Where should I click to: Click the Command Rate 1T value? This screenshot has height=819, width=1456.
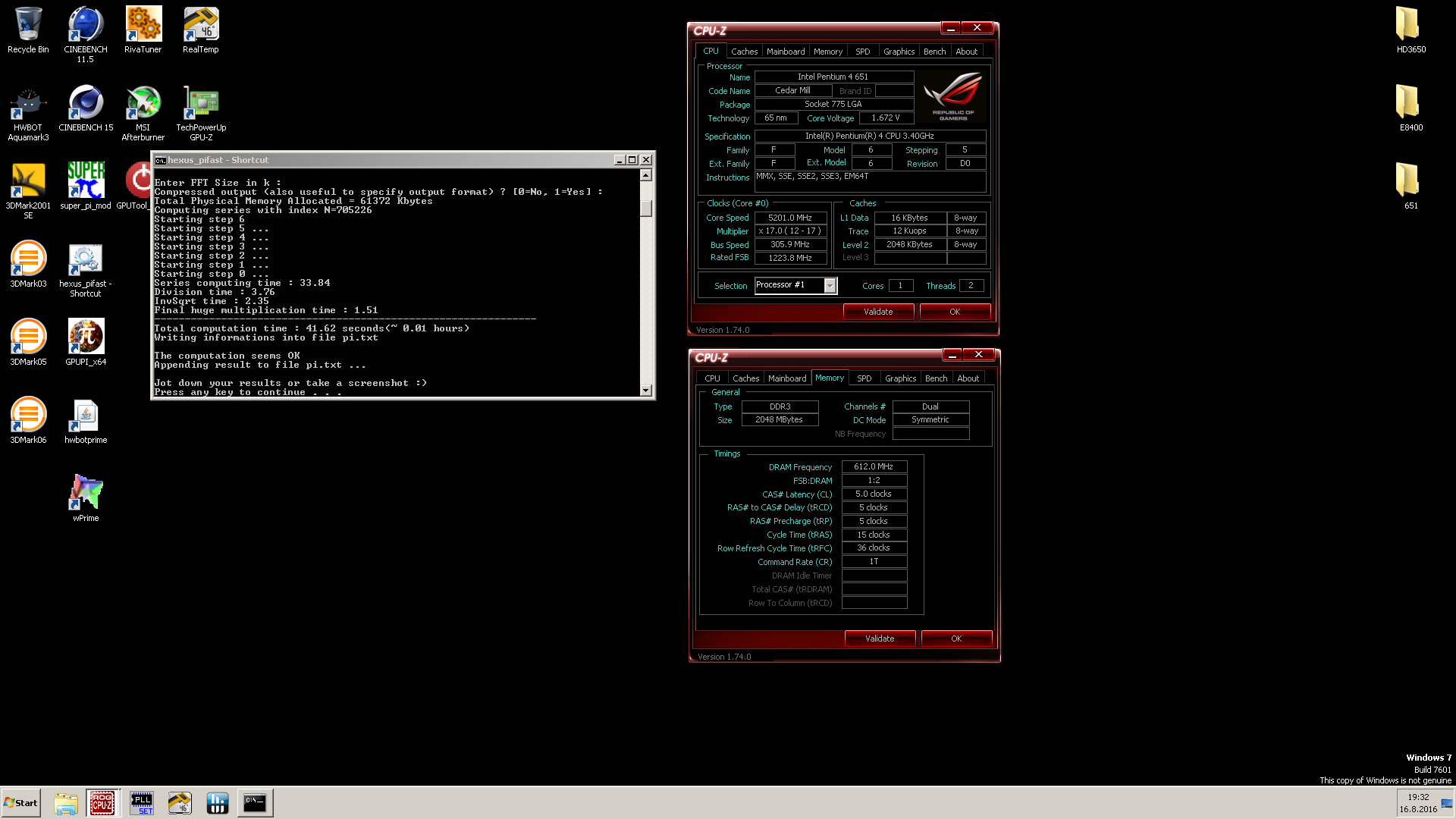click(x=874, y=562)
